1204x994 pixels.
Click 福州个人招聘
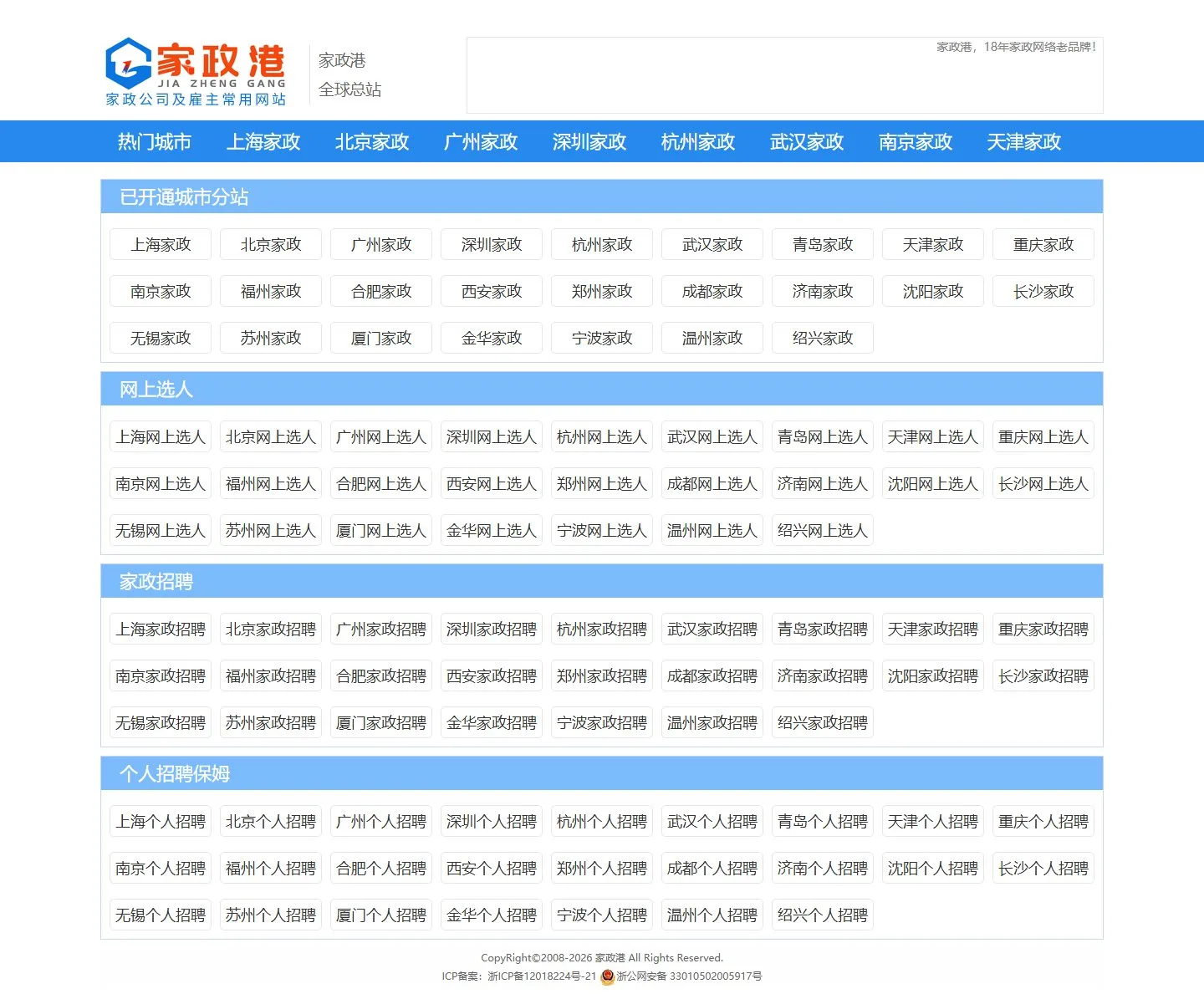pyautogui.click(x=271, y=868)
